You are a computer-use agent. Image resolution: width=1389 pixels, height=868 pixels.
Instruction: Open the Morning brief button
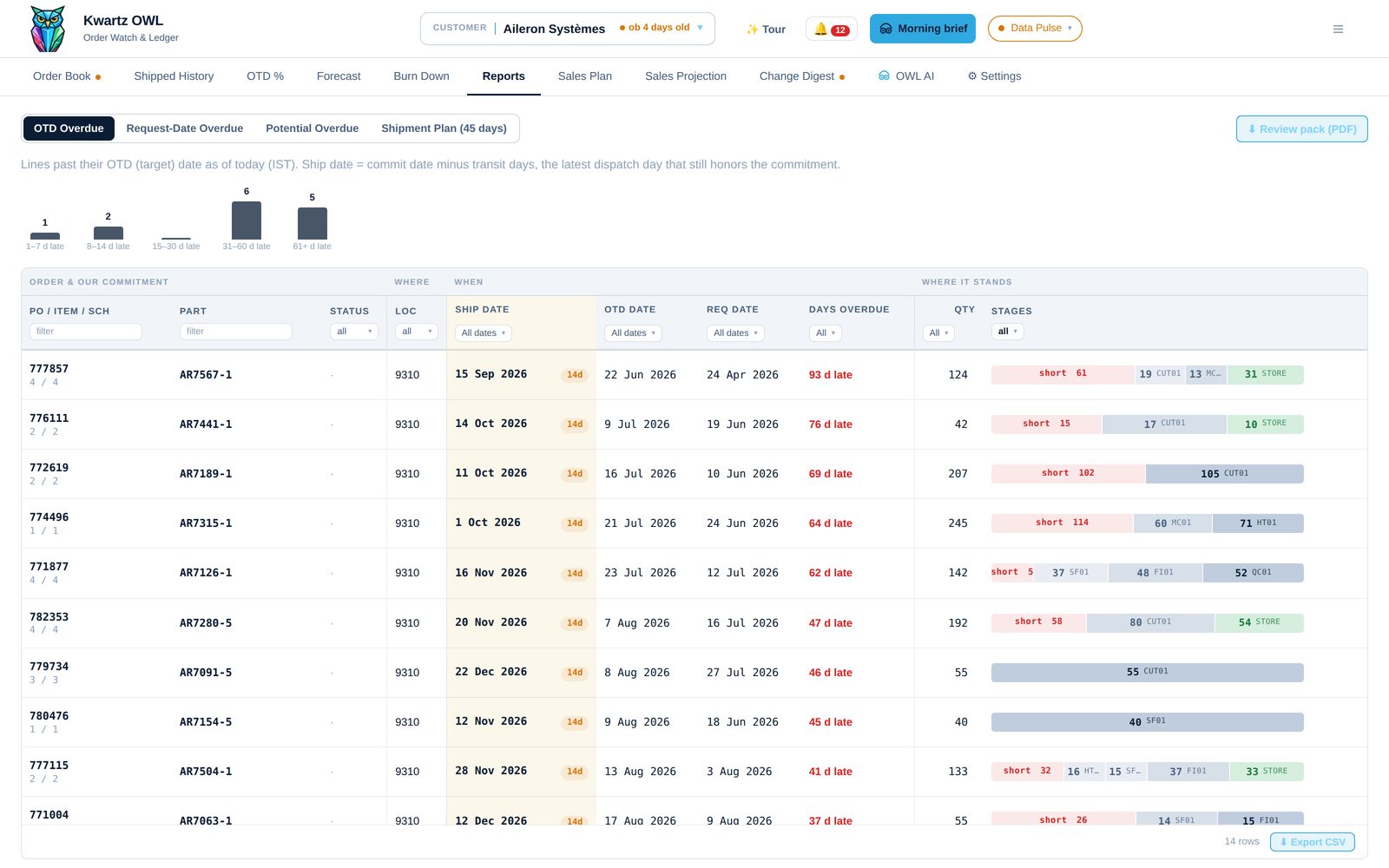coord(923,29)
